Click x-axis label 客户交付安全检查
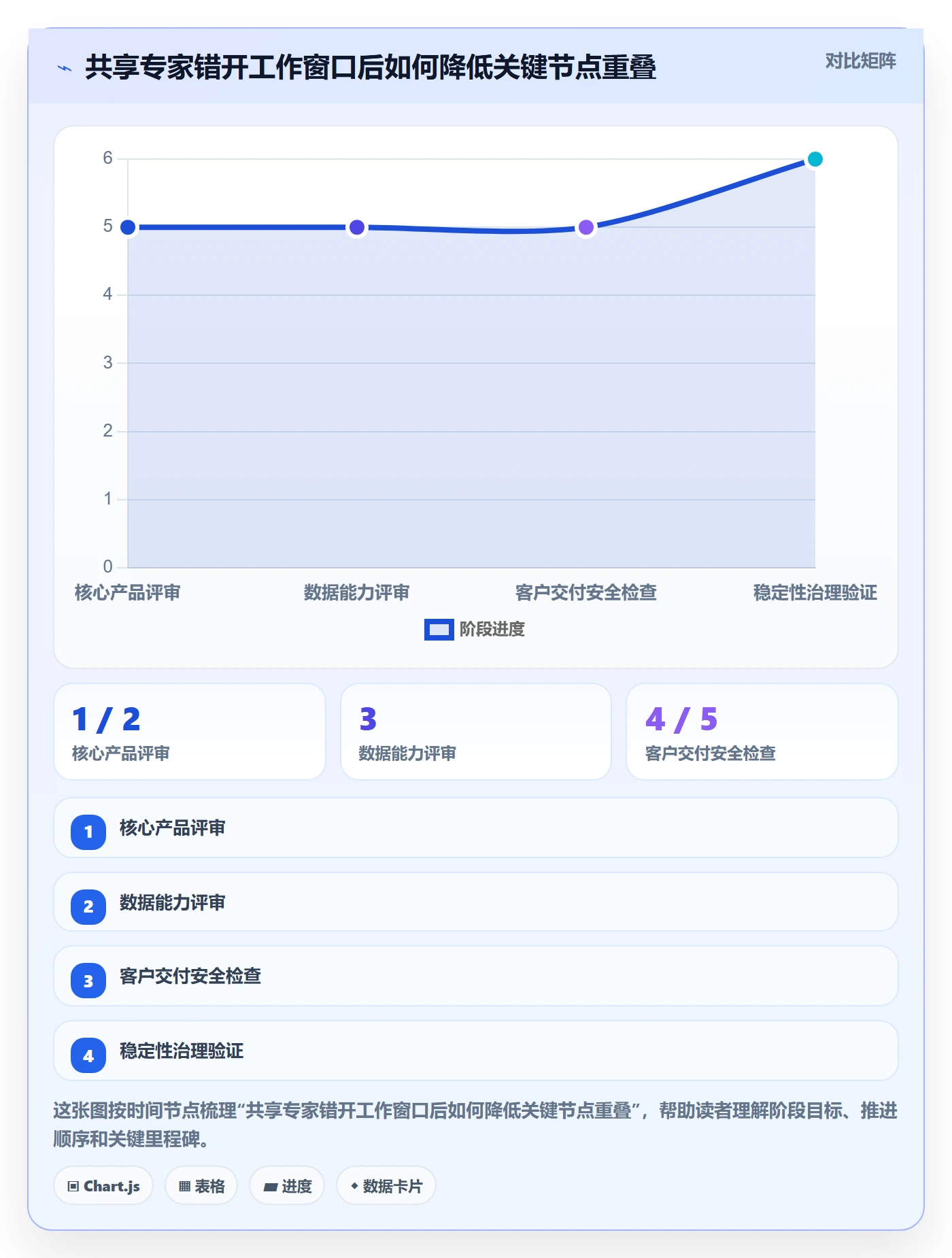This screenshot has height=1258, width=952. (586, 592)
